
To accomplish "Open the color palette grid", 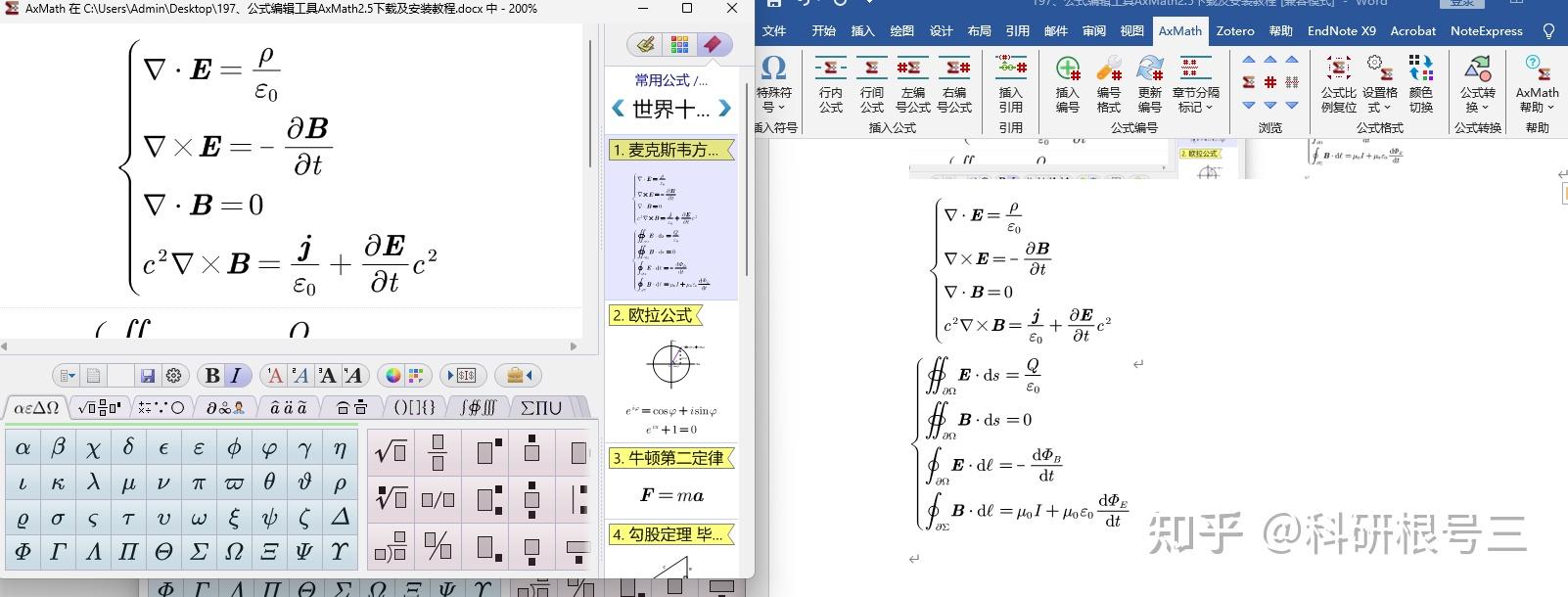I will coord(416,375).
